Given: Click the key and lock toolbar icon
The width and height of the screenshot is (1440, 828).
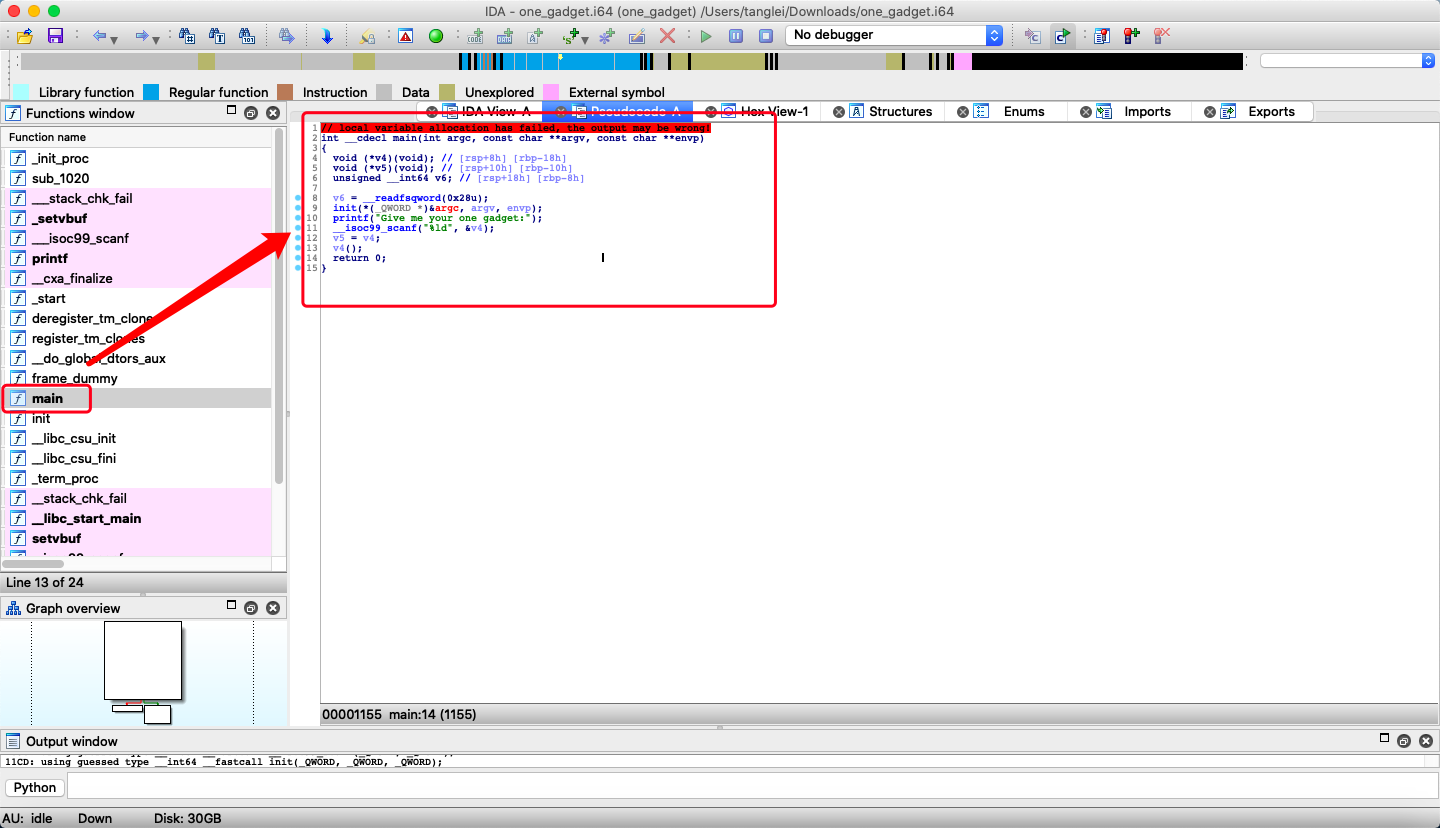Looking at the screenshot, I should pyautogui.click(x=367, y=36).
